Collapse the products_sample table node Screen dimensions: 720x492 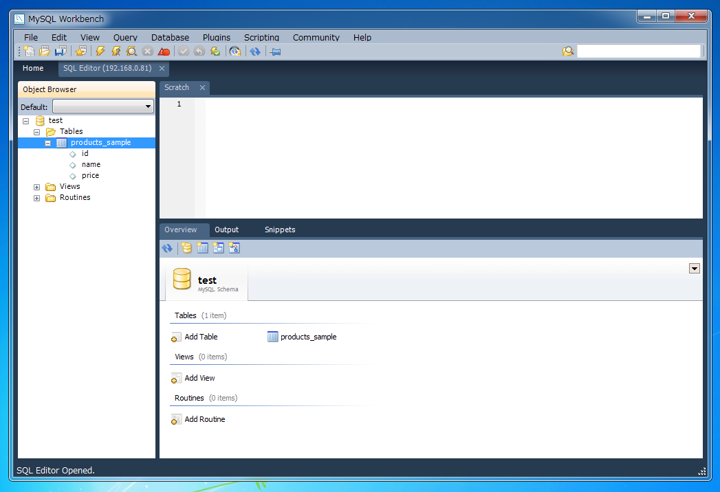(48, 143)
